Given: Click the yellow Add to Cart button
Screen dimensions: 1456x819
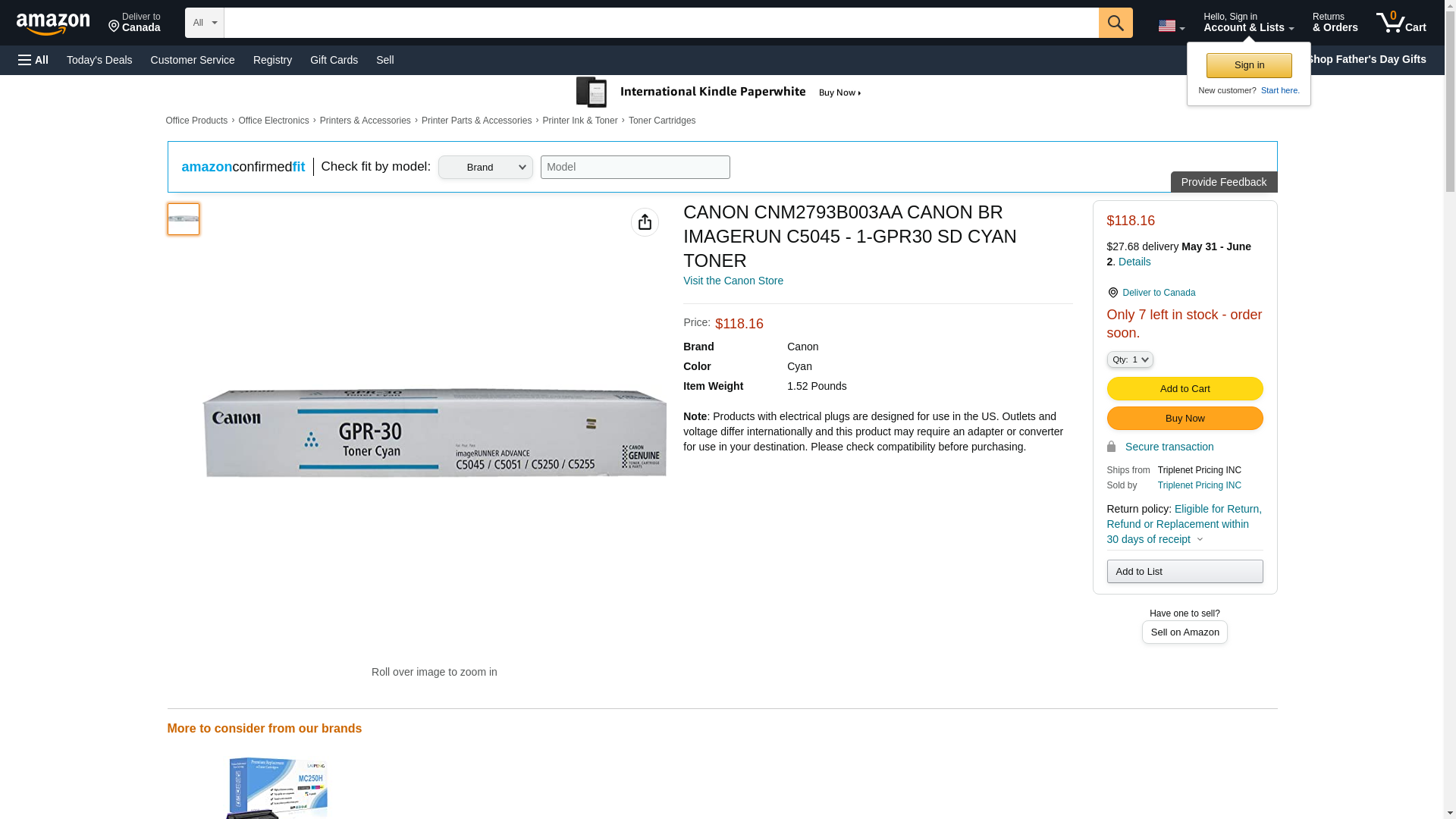Looking at the screenshot, I should (1184, 389).
